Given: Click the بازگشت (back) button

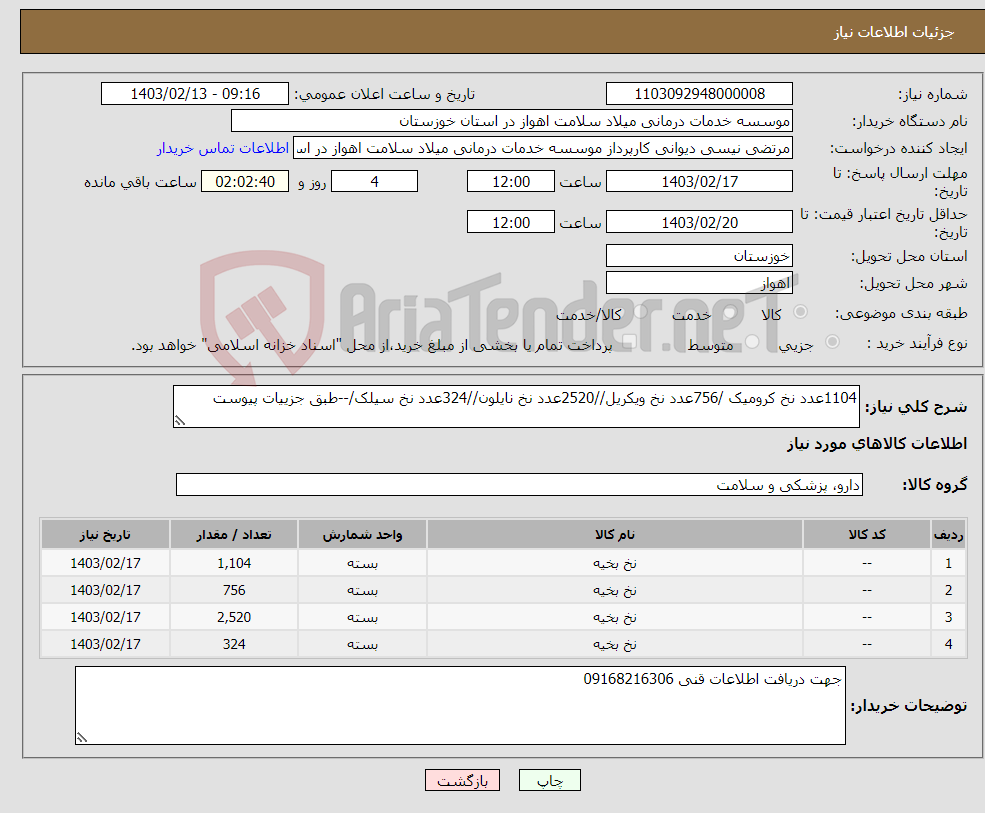Looking at the screenshot, I should coord(462,780).
